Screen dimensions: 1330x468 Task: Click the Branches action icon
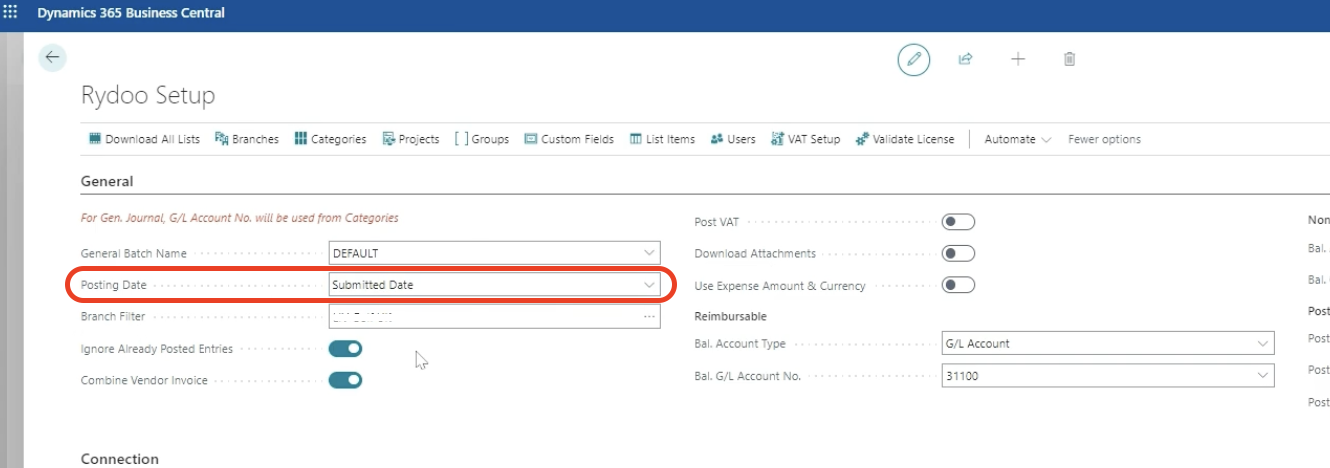tap(222, 139)
